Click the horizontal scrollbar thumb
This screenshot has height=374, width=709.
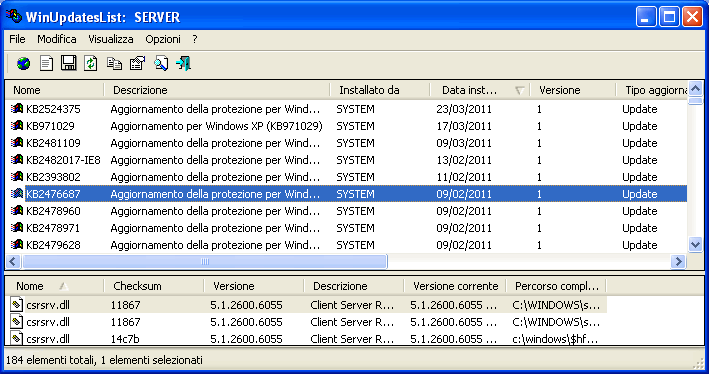(x=204, y=261)
